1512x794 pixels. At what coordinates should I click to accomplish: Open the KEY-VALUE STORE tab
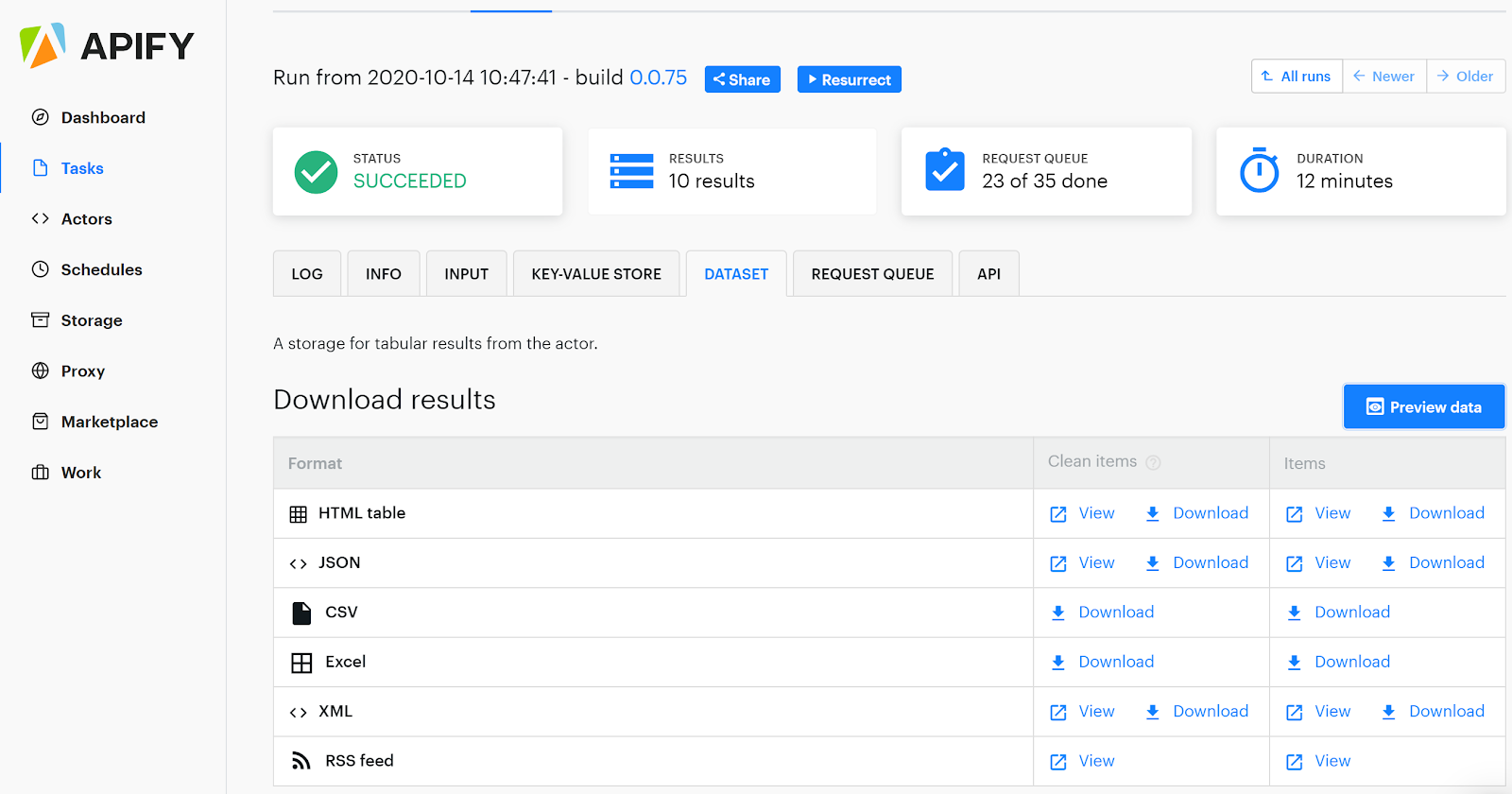(596, 274)
